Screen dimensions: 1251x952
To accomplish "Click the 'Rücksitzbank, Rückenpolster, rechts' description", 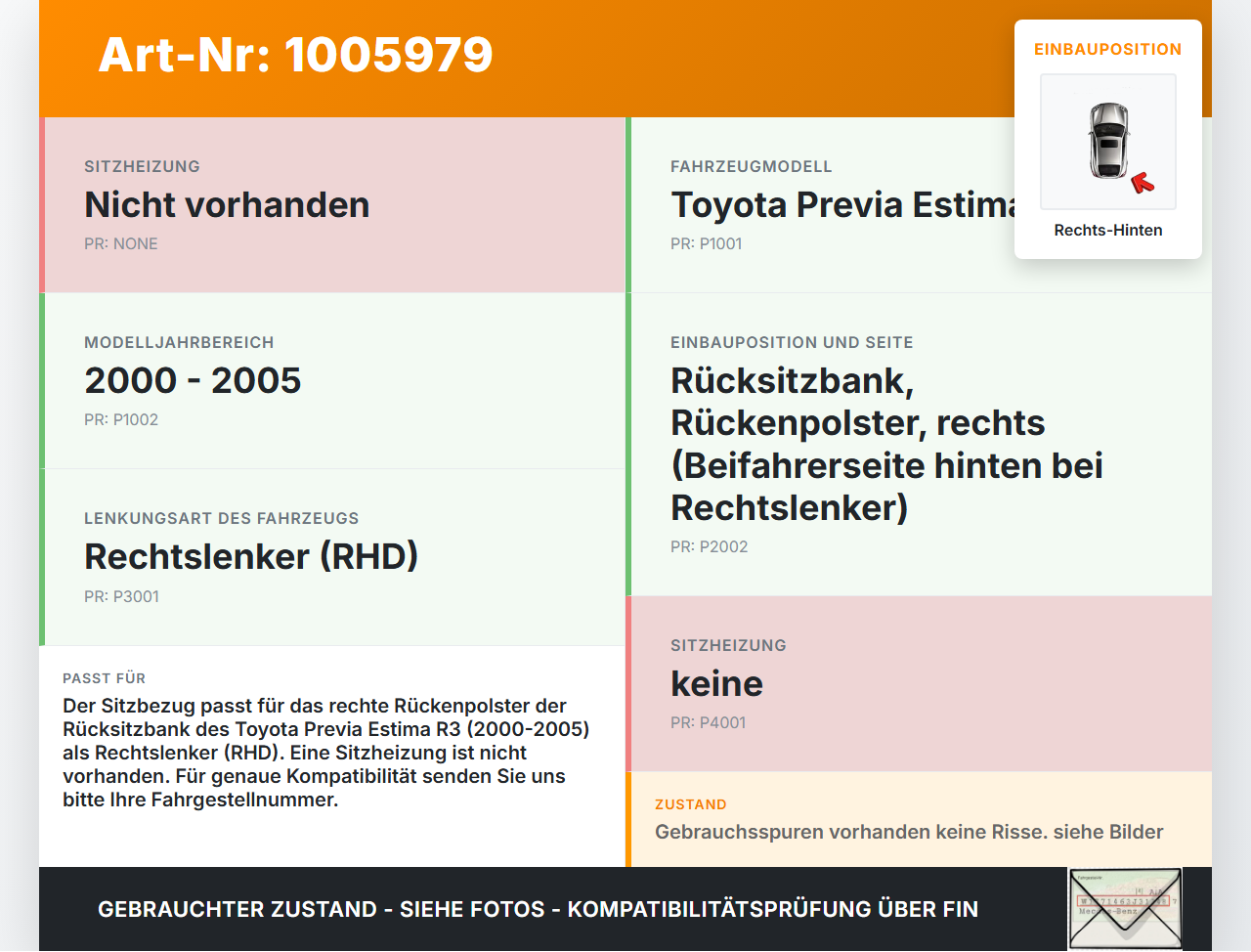I will (886, 444).
